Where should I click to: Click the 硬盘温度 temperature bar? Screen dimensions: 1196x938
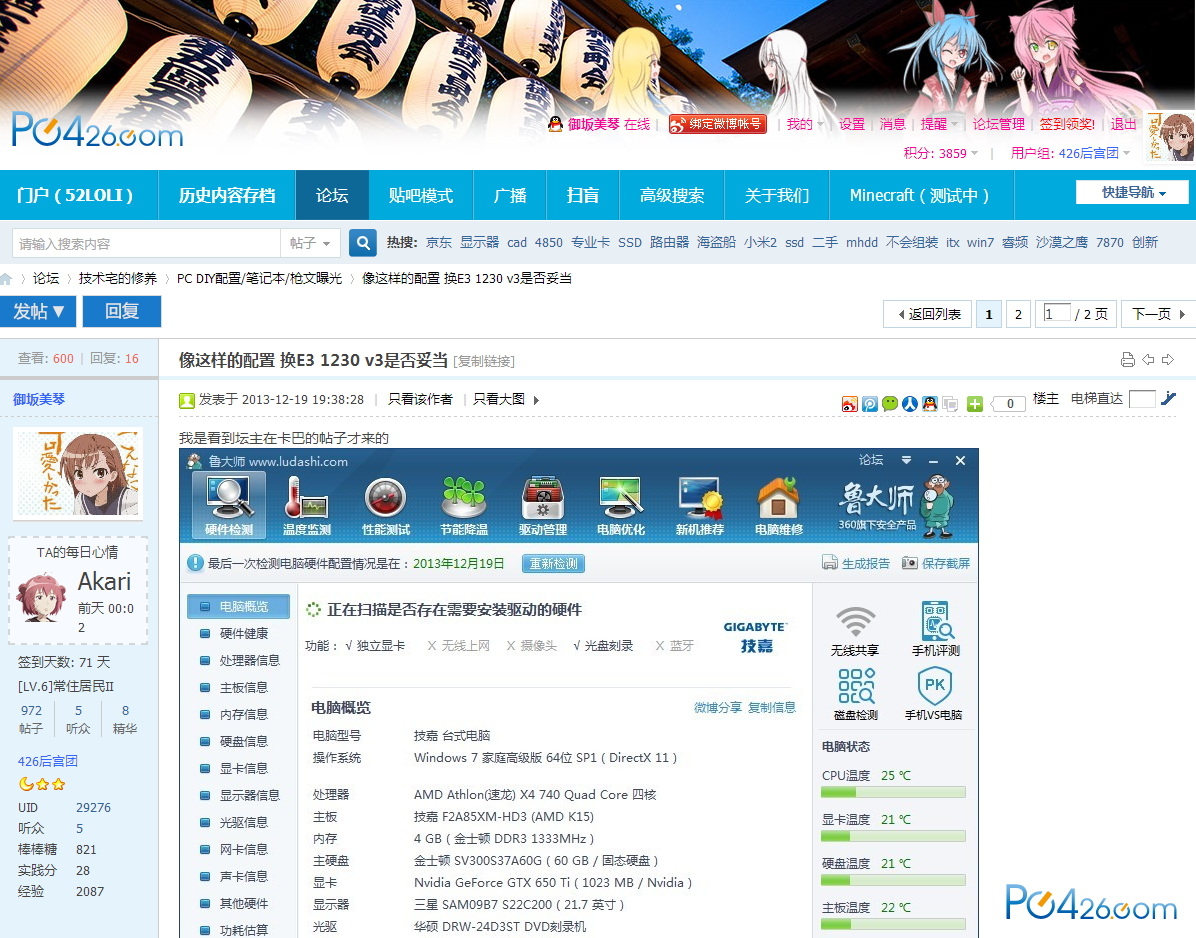(893, 881)
